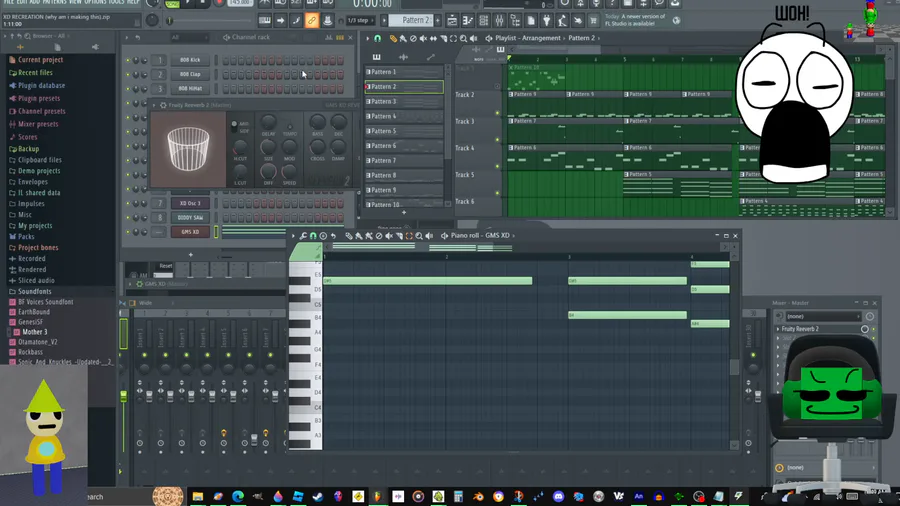Open the OPTIONS menu
This screenshot has height=506, width=900.
pyautogui.click(x=95, y=2)
